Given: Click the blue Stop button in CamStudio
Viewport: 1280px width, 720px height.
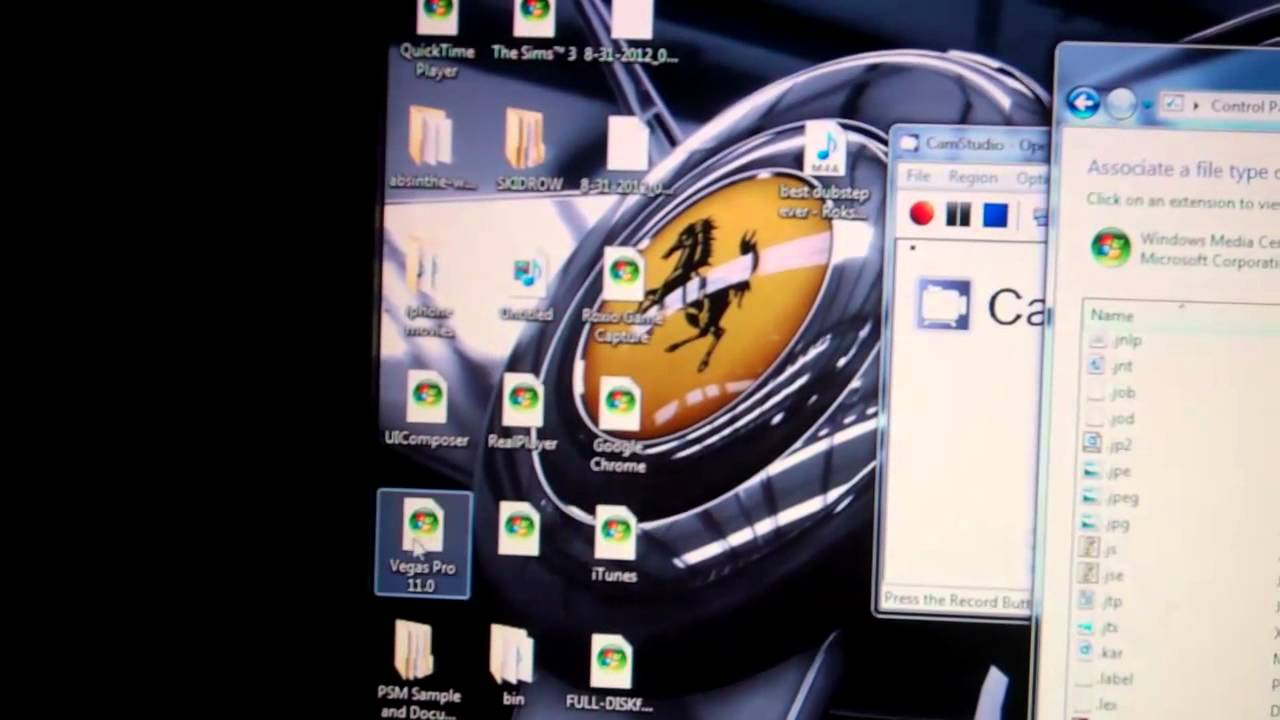Looking at the screenshot, I should click(995, 215).
